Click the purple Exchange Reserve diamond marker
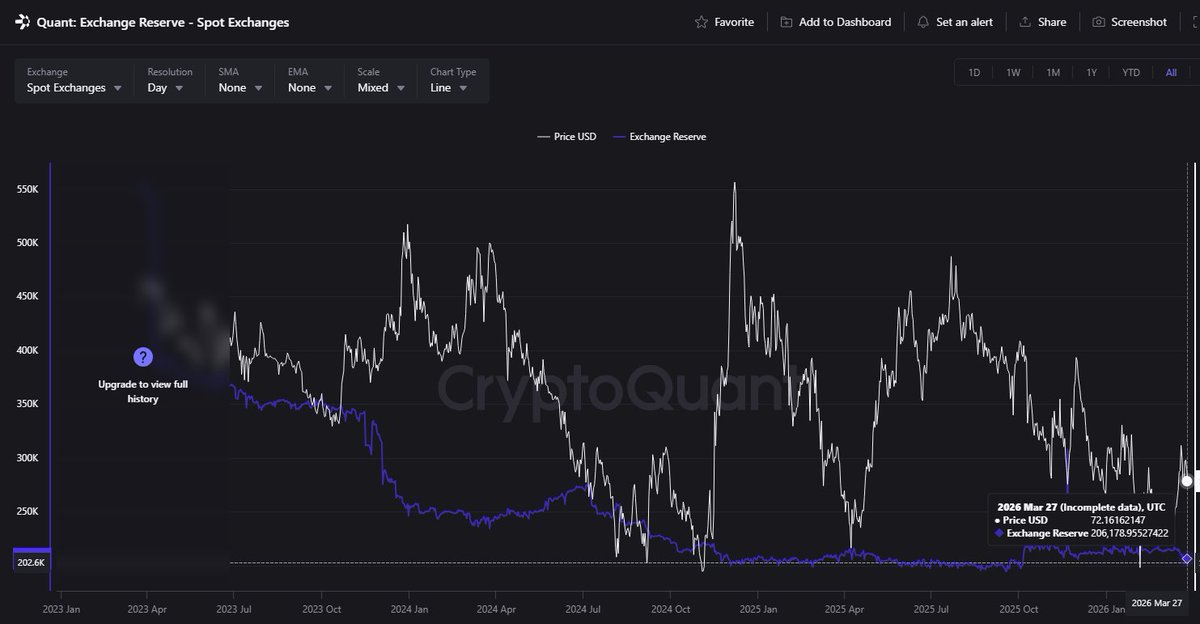Image resolution: width=1200 pixels, height=624 pixels. coord(1187,558)
